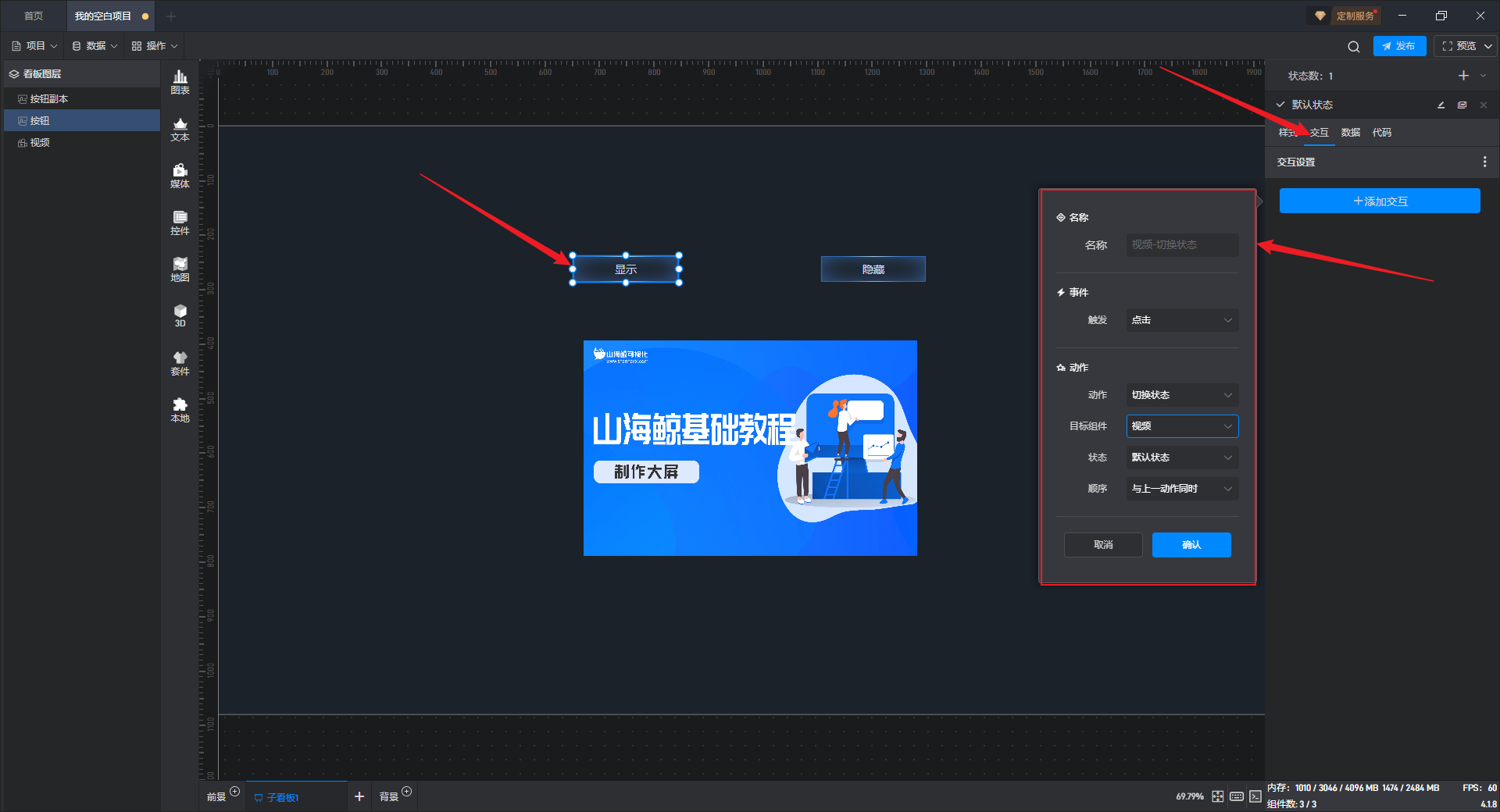Add a 前景 foreground layer
1500x812 pixels.
pos(234,791)
